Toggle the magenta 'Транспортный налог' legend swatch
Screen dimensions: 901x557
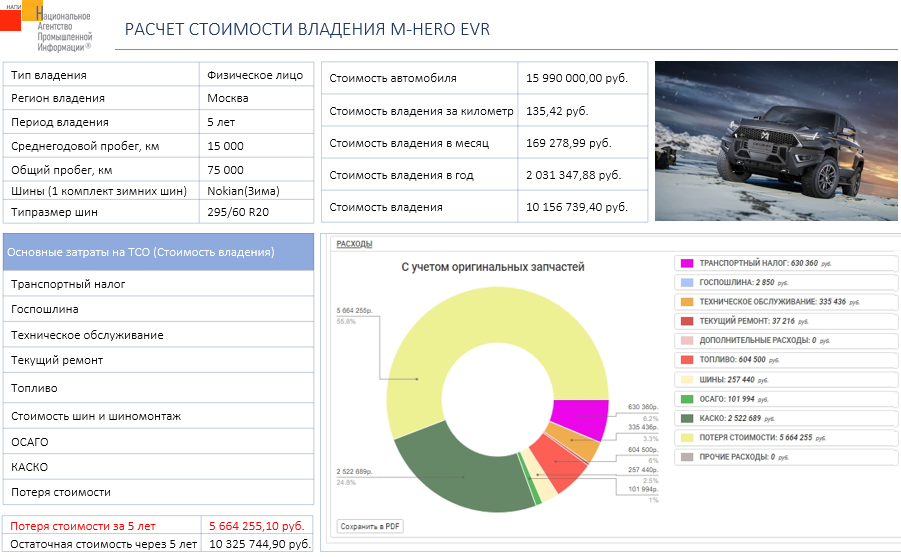pos(687,263)
